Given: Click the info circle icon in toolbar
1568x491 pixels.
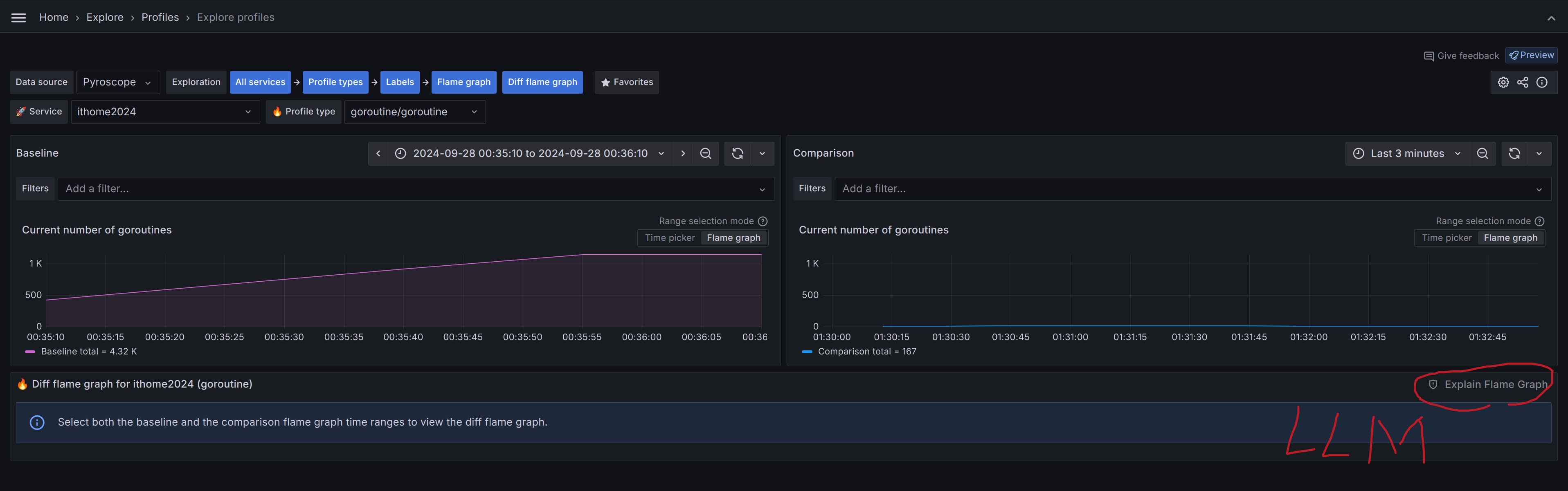Looking at the screenshot, I should pos(1542,82).
